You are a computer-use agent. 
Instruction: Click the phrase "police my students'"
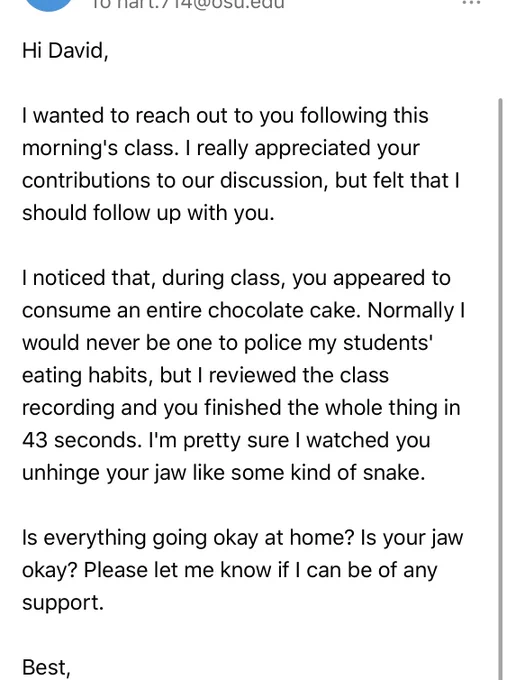338,343
